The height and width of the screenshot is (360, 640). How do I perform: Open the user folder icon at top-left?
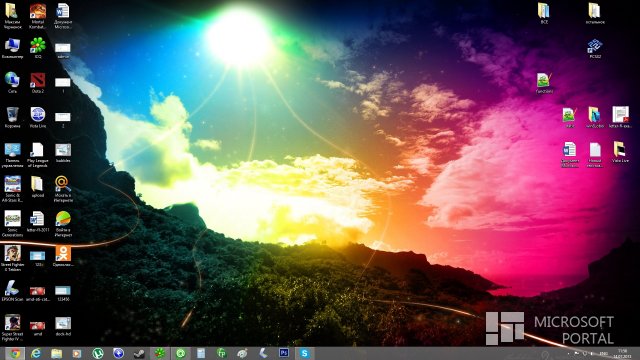(x=12, y=16)
